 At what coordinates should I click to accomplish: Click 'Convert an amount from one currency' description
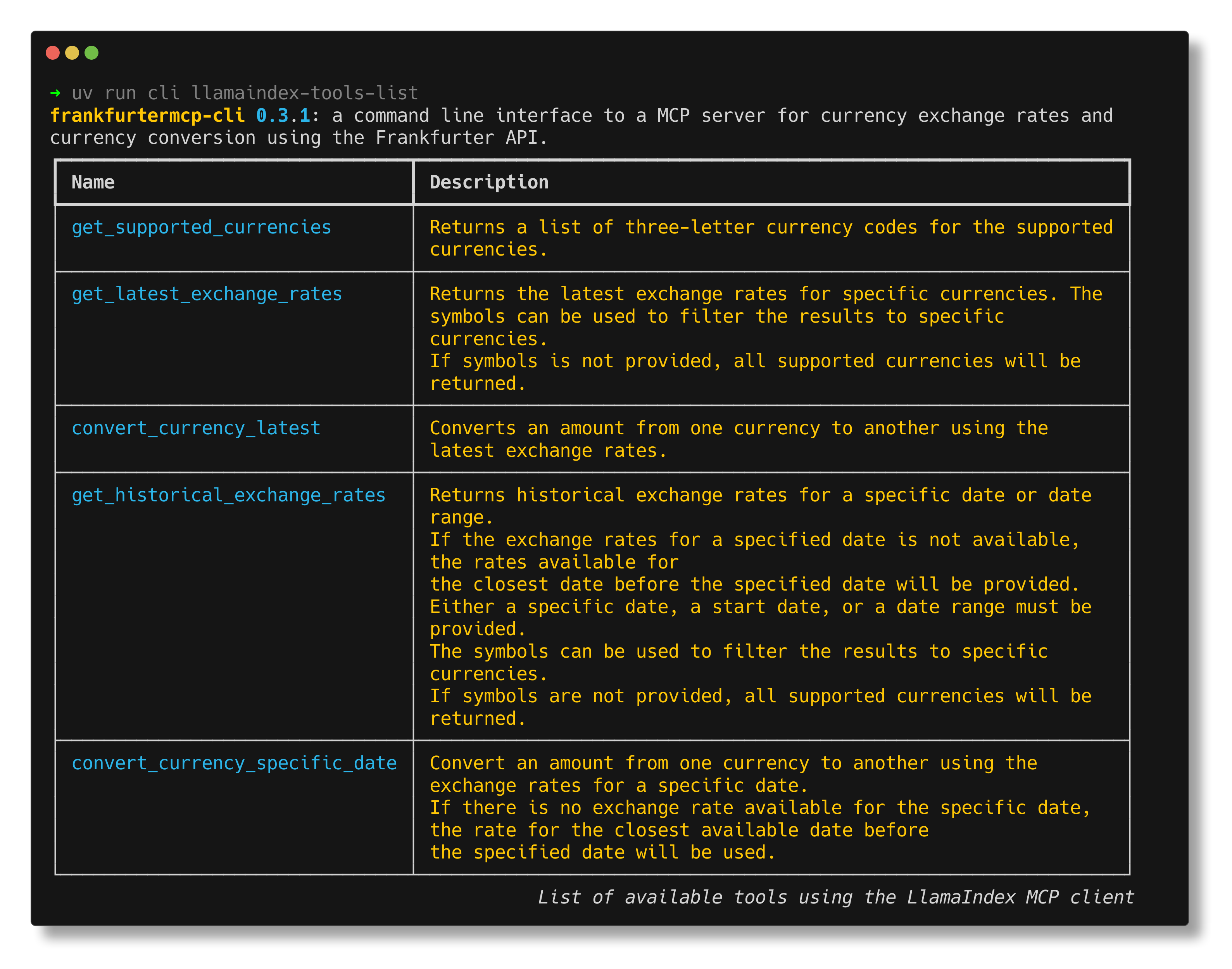pyautogui.click(x=733, y=763)
